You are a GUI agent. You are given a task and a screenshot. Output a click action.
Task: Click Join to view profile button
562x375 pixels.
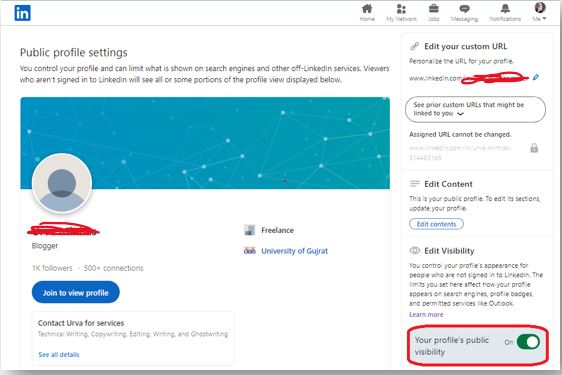(x=76, y=293)
